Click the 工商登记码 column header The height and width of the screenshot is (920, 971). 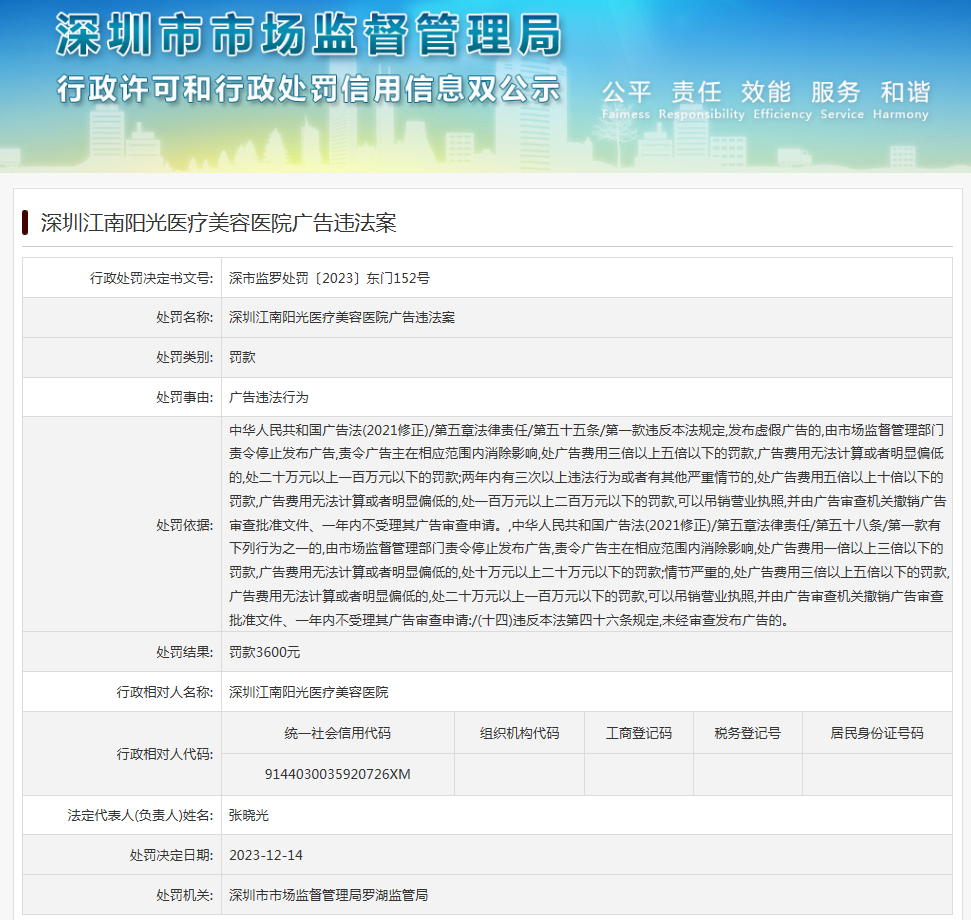coord(639,733)
